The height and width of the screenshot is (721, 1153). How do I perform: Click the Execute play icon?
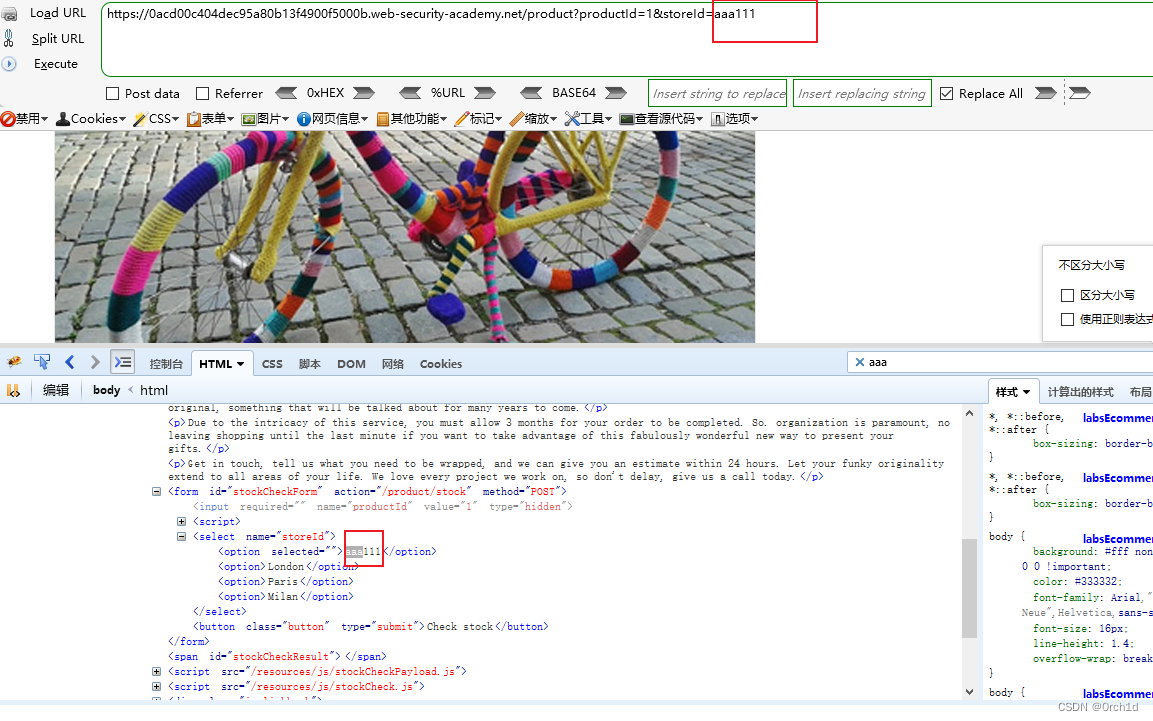pos(9,64)
